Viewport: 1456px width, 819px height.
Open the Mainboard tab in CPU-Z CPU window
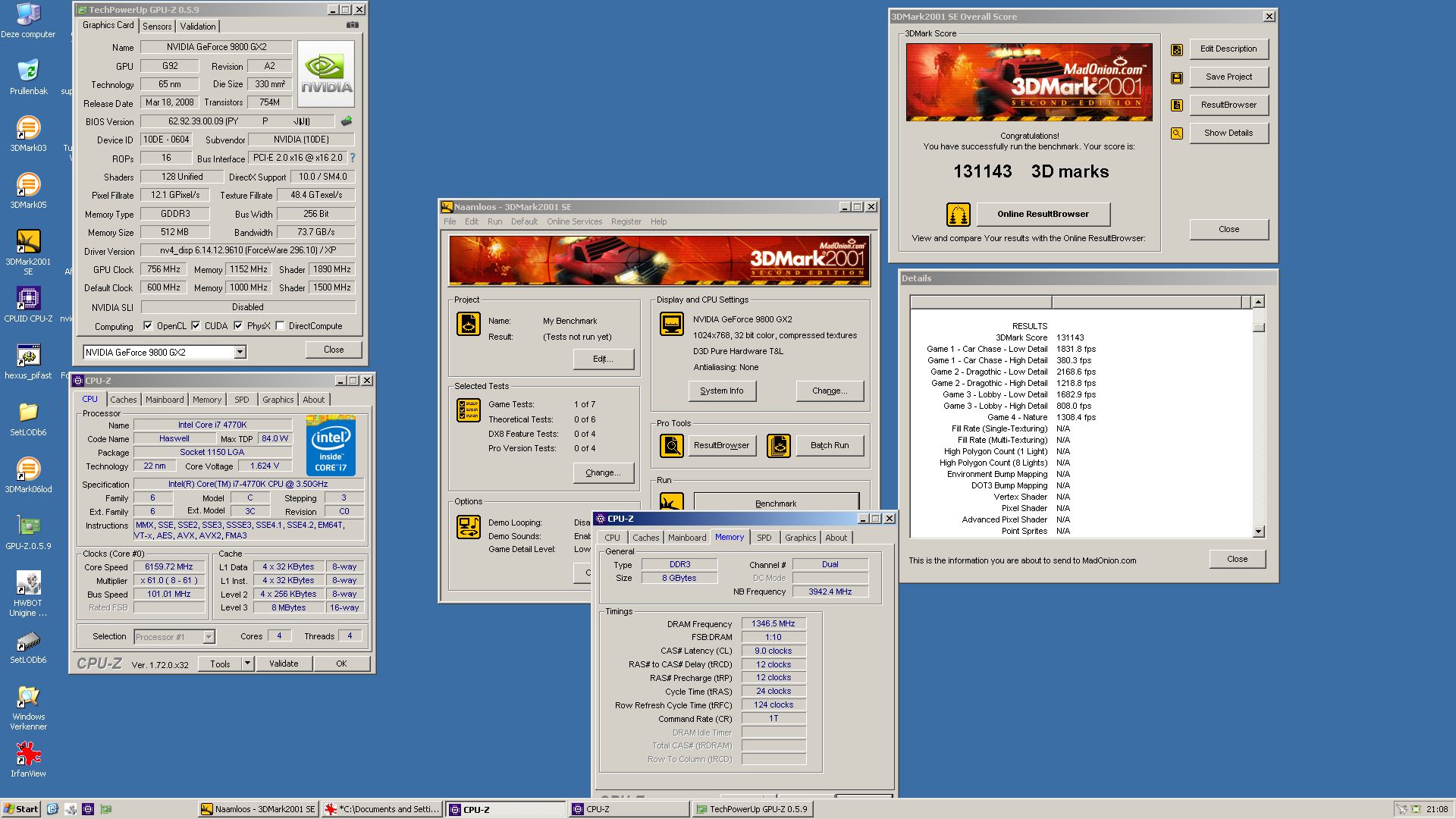tap(165, 400)
